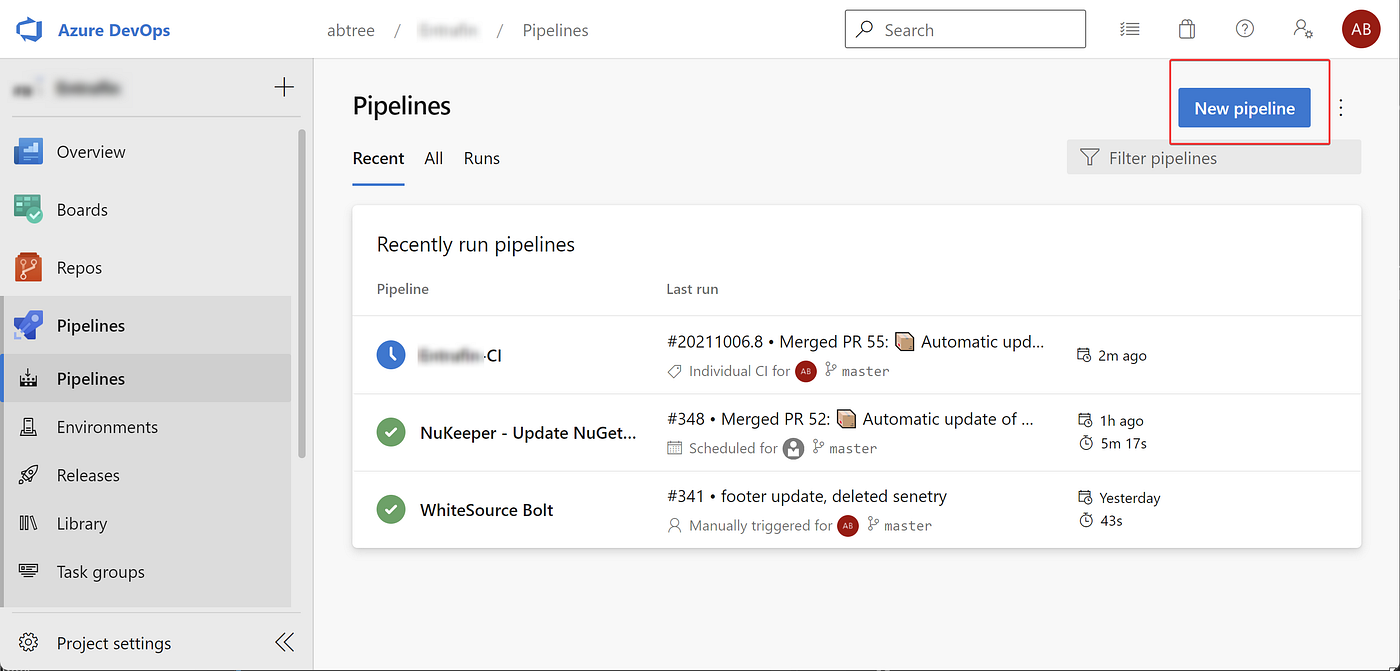1400x671 pixels.
Task: Click the sidebar vertical scrollbar
Action: coord(301,292)
